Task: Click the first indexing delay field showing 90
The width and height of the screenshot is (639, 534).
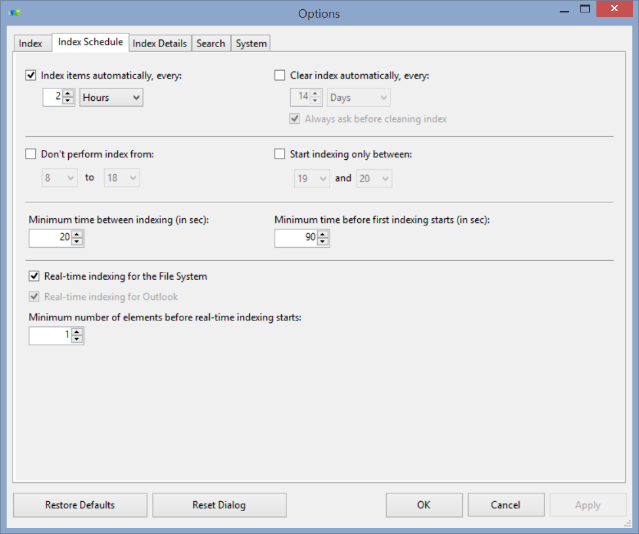Action: pyautogui.click(x=296, y=238)
